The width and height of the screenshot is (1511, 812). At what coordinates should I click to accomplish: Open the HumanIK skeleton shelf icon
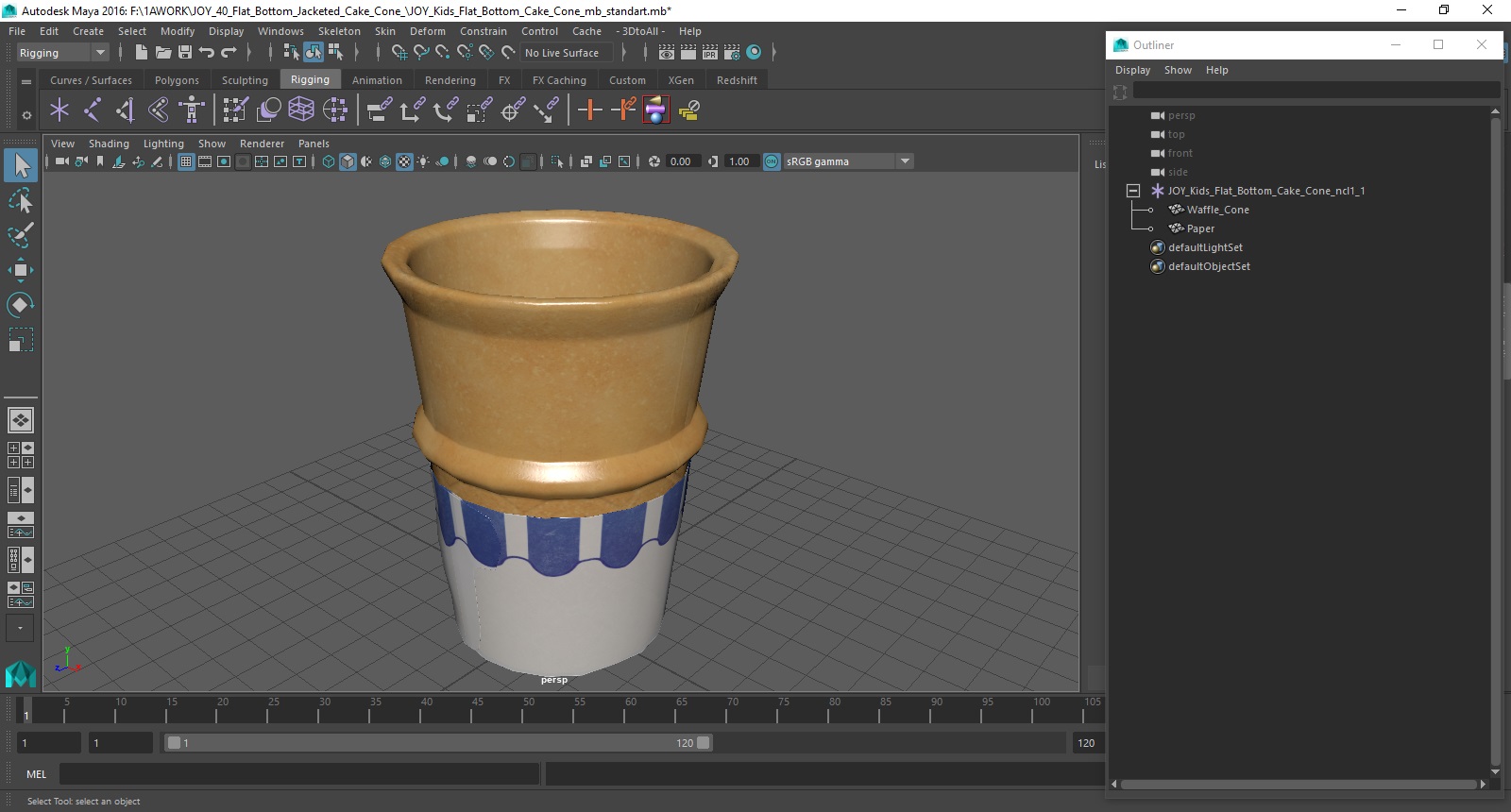click(x=192, y=110)
